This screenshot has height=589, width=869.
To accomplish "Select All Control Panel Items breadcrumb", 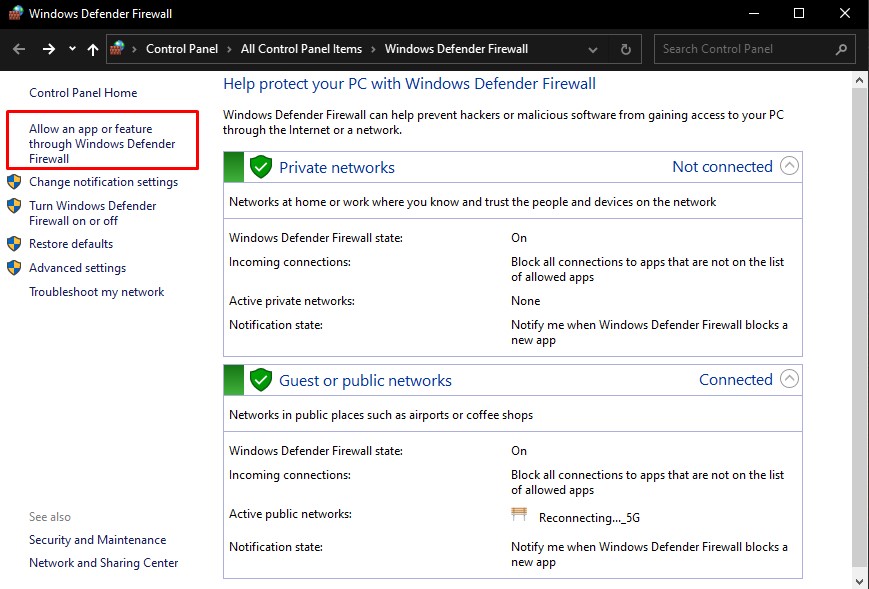I will click(301, 49).
